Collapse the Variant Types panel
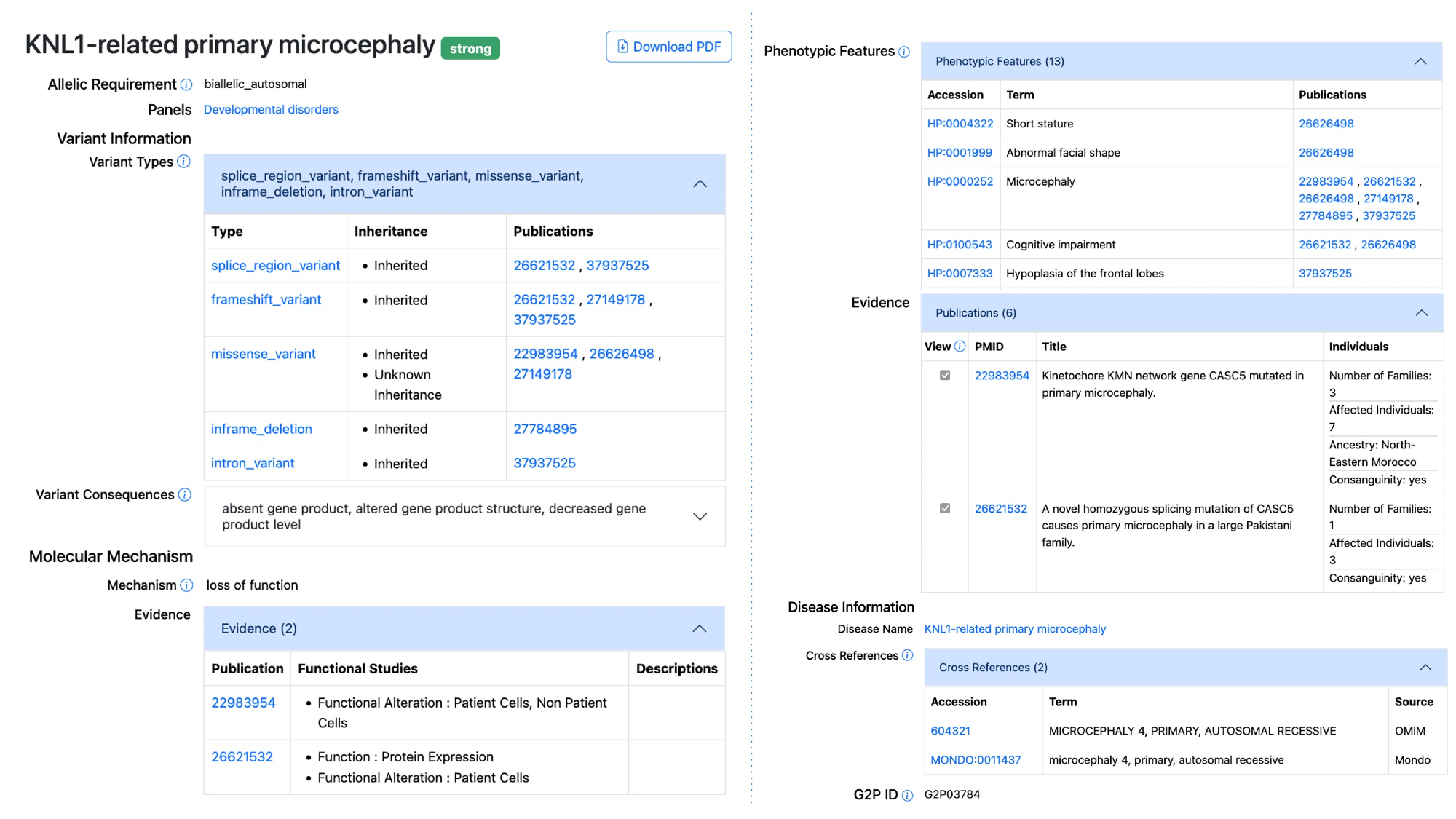 coord(700,184)
